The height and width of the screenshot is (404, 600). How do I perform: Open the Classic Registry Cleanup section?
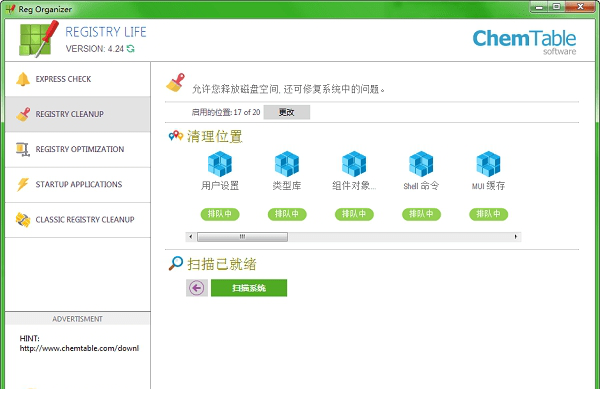pos(78,220)
